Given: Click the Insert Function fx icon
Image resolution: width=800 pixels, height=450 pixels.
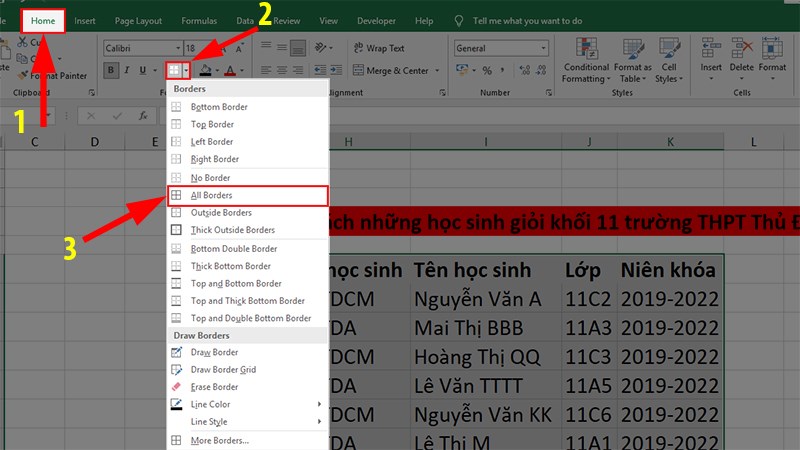Looking at the screenshot, I should pyautogui.click(x=143, y=116).
